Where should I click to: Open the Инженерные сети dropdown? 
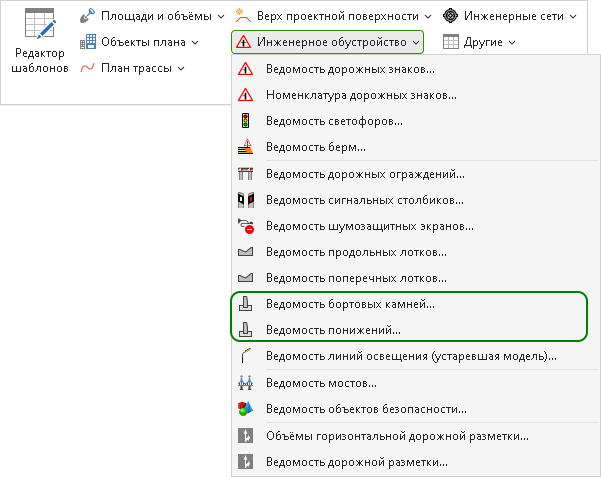tap(509, 16)
